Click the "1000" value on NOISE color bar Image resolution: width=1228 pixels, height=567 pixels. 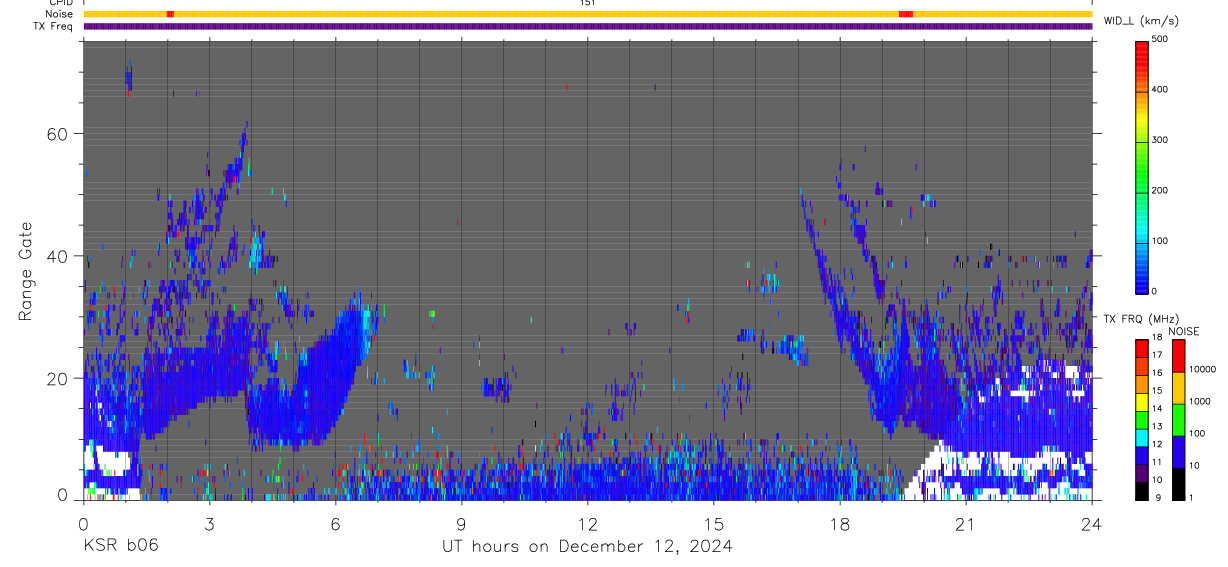1200,401
